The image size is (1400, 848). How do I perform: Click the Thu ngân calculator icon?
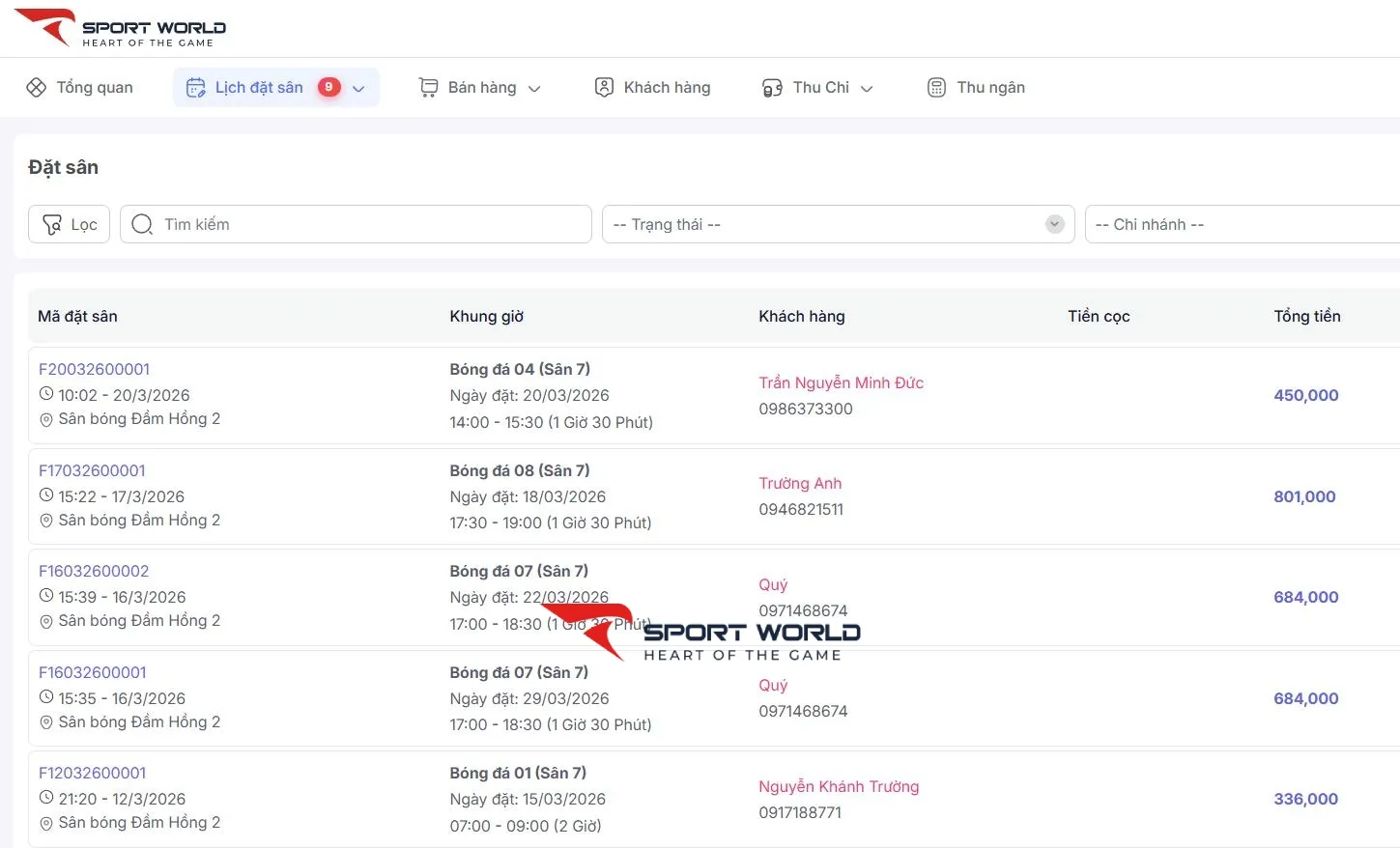pos(936,88)
